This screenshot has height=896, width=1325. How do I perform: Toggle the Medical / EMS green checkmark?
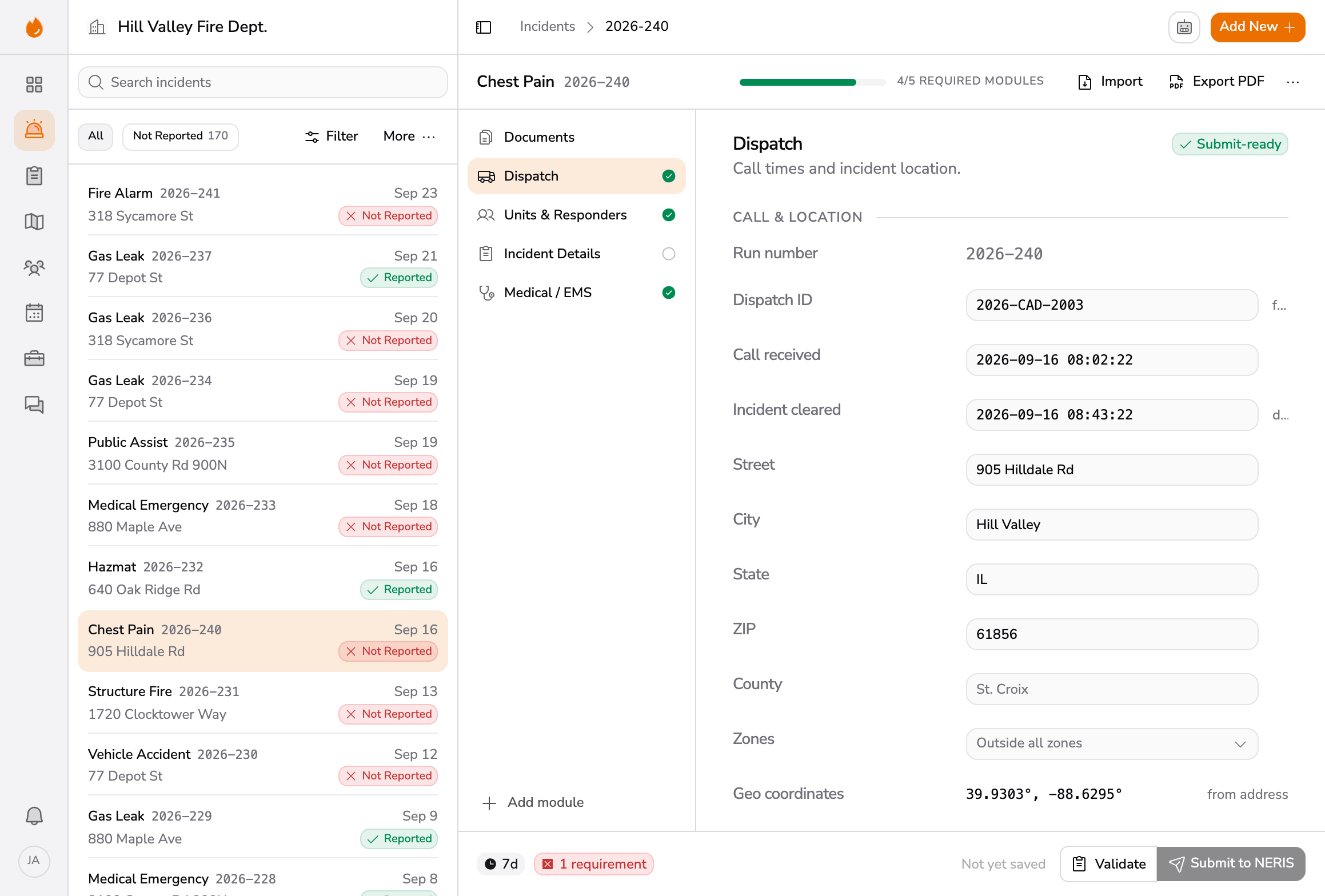[669, 293]
